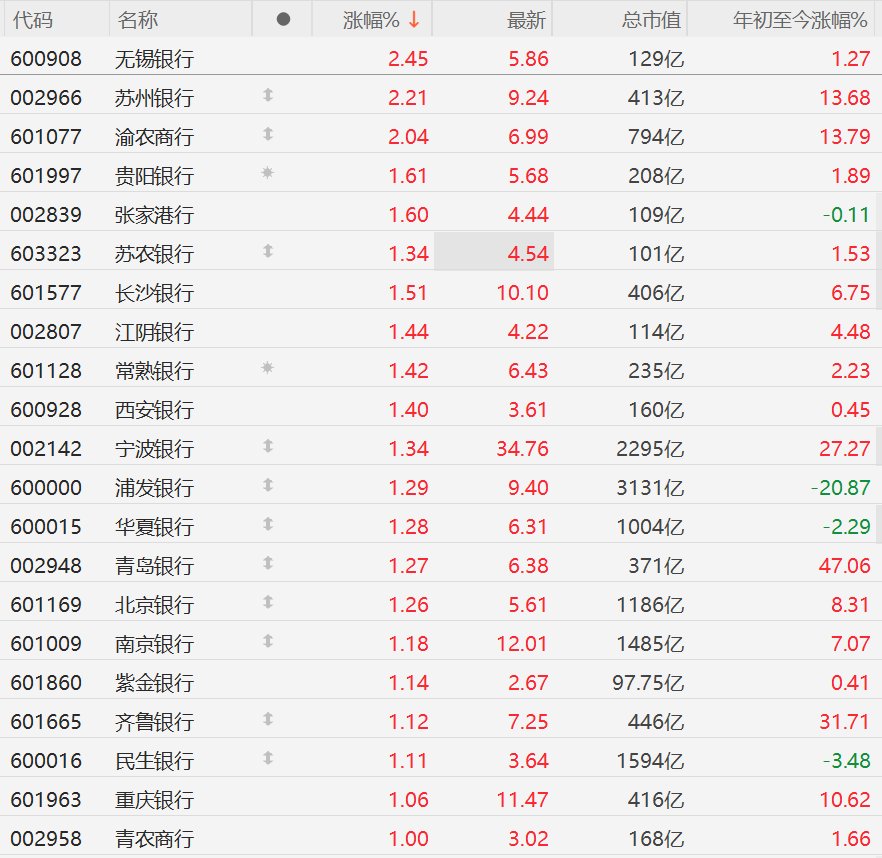Screen dimensions: 882x858
Task: Click the marker icon in 青岛银行 row
Action: (x=268, y=563)
